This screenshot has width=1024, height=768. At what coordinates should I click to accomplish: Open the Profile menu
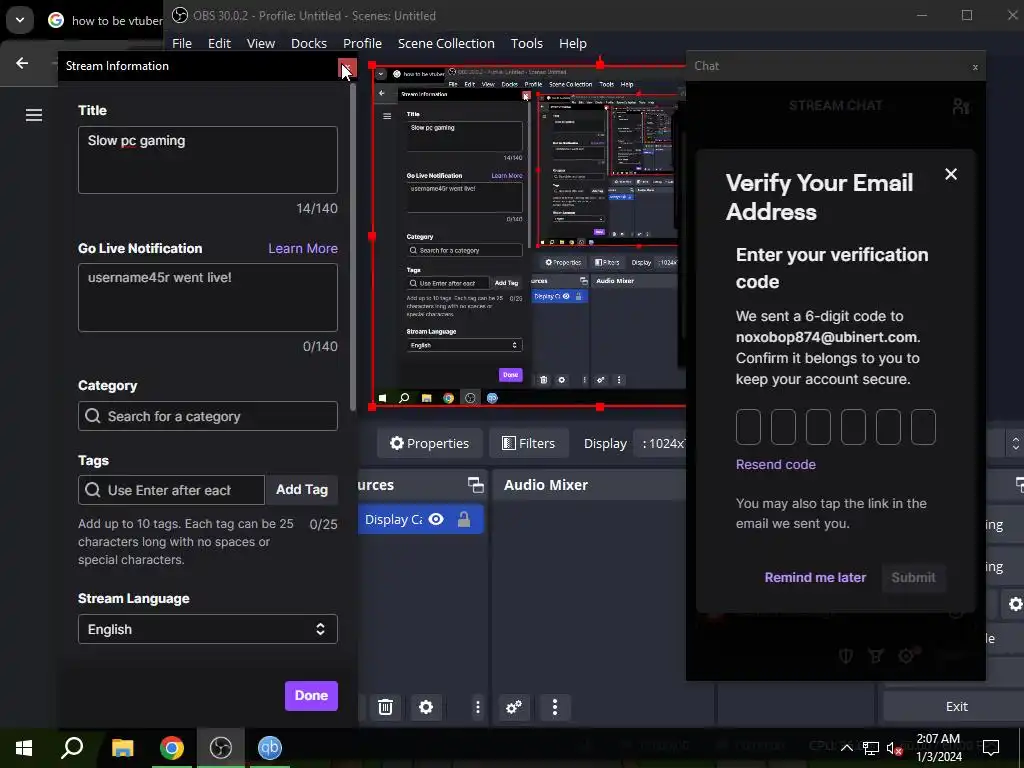362,43
